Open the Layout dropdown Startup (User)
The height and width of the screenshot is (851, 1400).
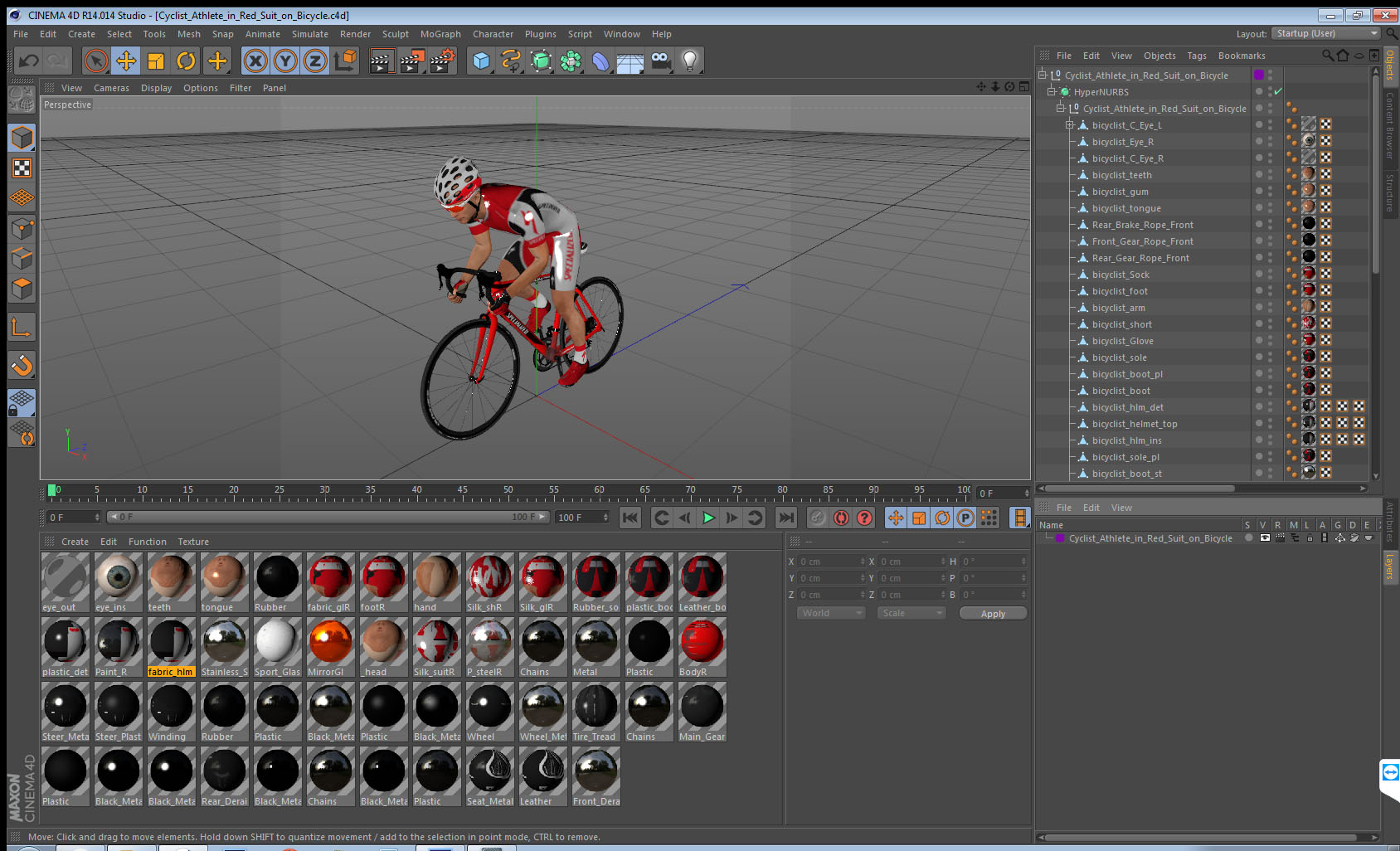point(1327,33)
